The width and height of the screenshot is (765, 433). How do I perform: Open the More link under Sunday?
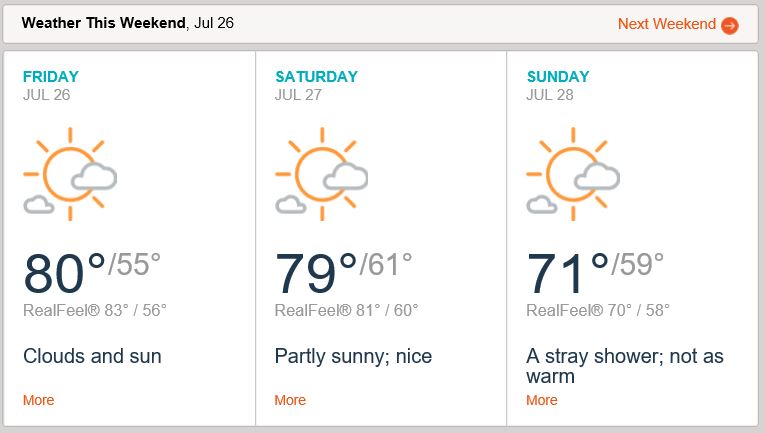pos(542,400)
